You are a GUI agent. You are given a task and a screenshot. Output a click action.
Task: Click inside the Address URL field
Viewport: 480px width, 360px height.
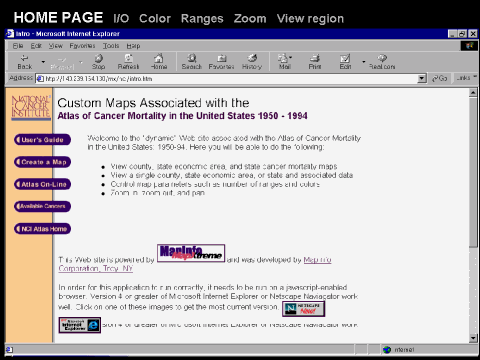[227, 79]
